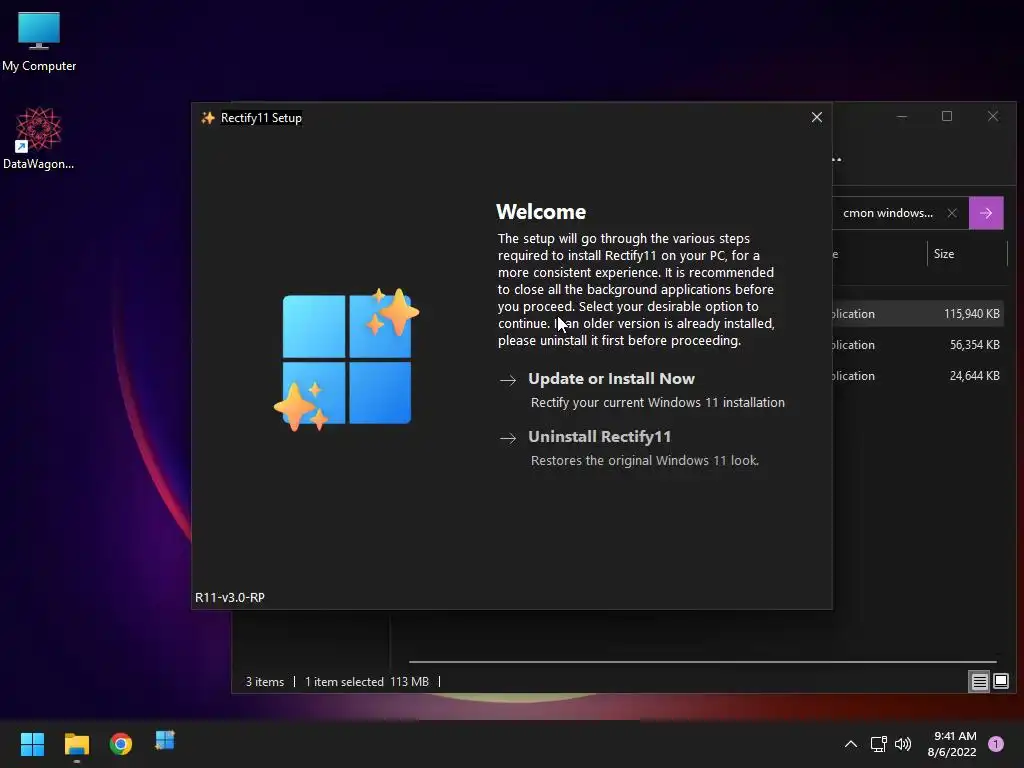Open the Windows Start menu

pos(32,744)
